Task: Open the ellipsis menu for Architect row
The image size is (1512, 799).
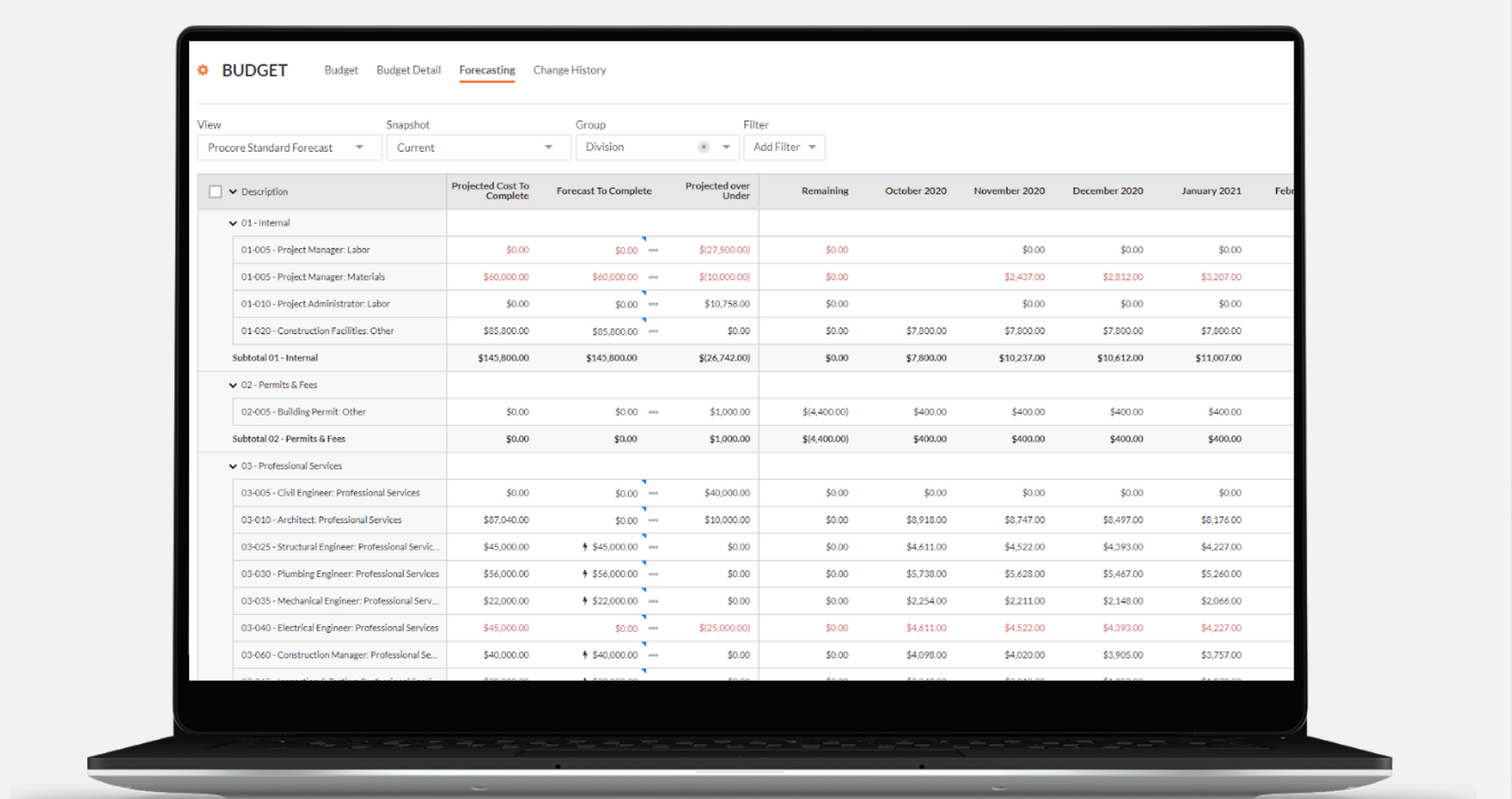Action: click(653, 521)
